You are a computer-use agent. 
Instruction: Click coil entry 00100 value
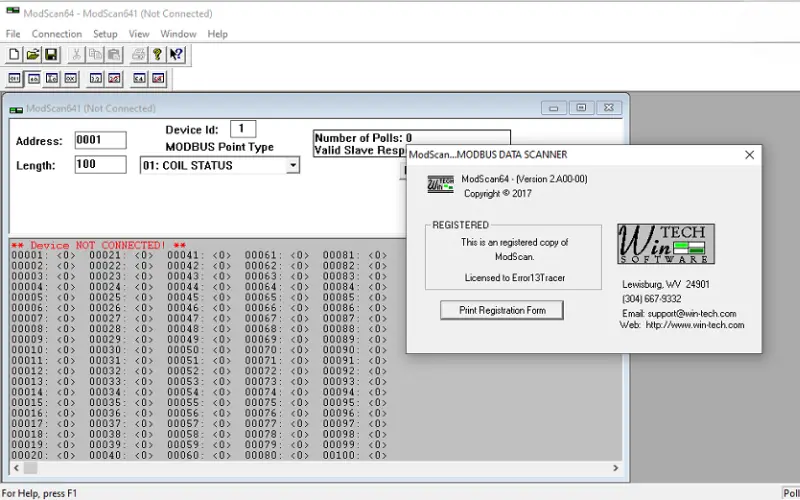coord(378,455)
